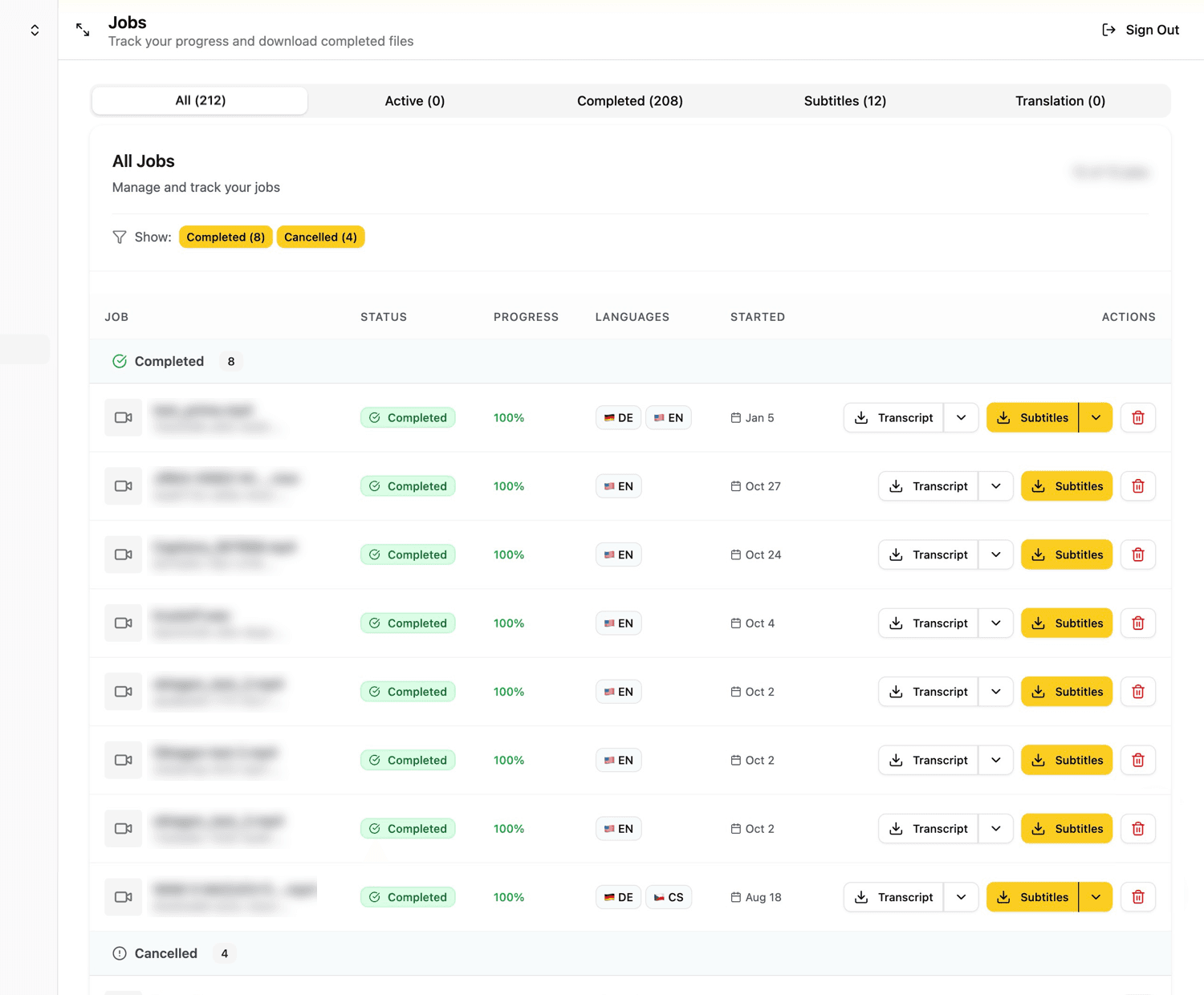Click the DE language badge on the Jan 5 row
This screenshot has height=995, width=1204.
617,417
